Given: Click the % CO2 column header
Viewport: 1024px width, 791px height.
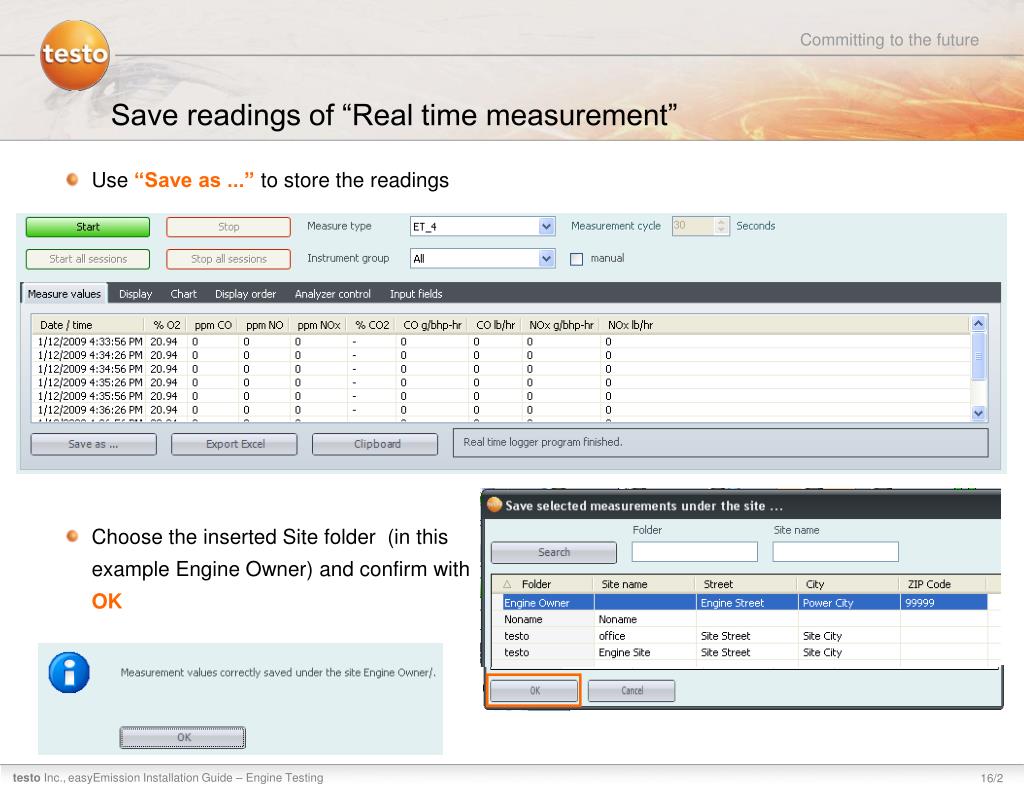Looking at the screenshot, I should point(372,325).
